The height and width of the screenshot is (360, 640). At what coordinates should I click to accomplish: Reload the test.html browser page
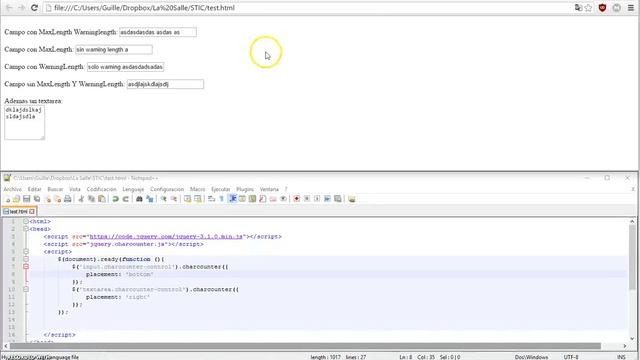(x=34, y=8)
